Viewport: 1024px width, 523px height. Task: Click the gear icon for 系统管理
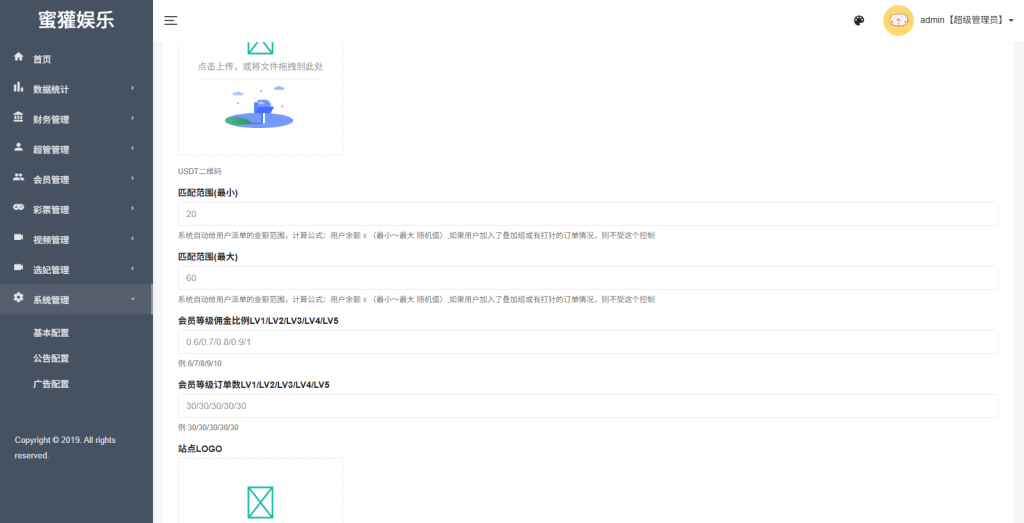coord(19,298)
